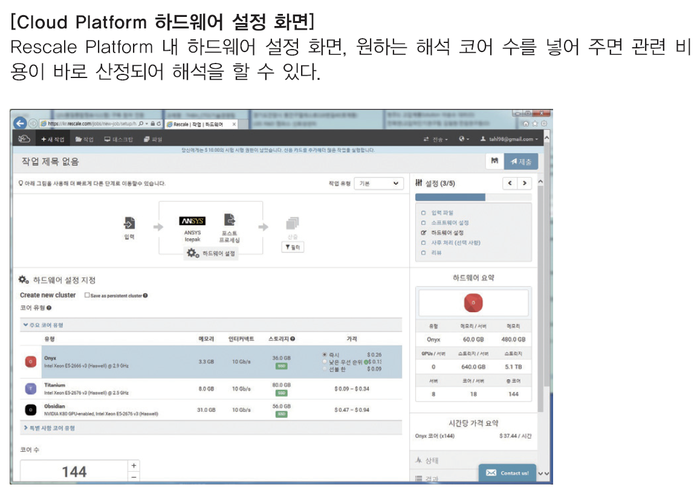Click the rescale.com URL address bar
700x496 pixels.
(x=92, y=124)
